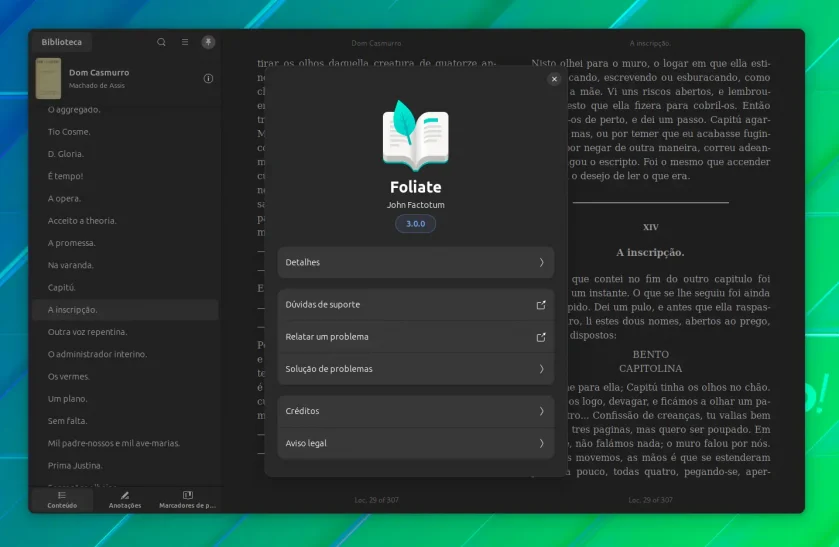Click the 'John Factotum' developer name
840x547 pixels.
pos(416,205)
